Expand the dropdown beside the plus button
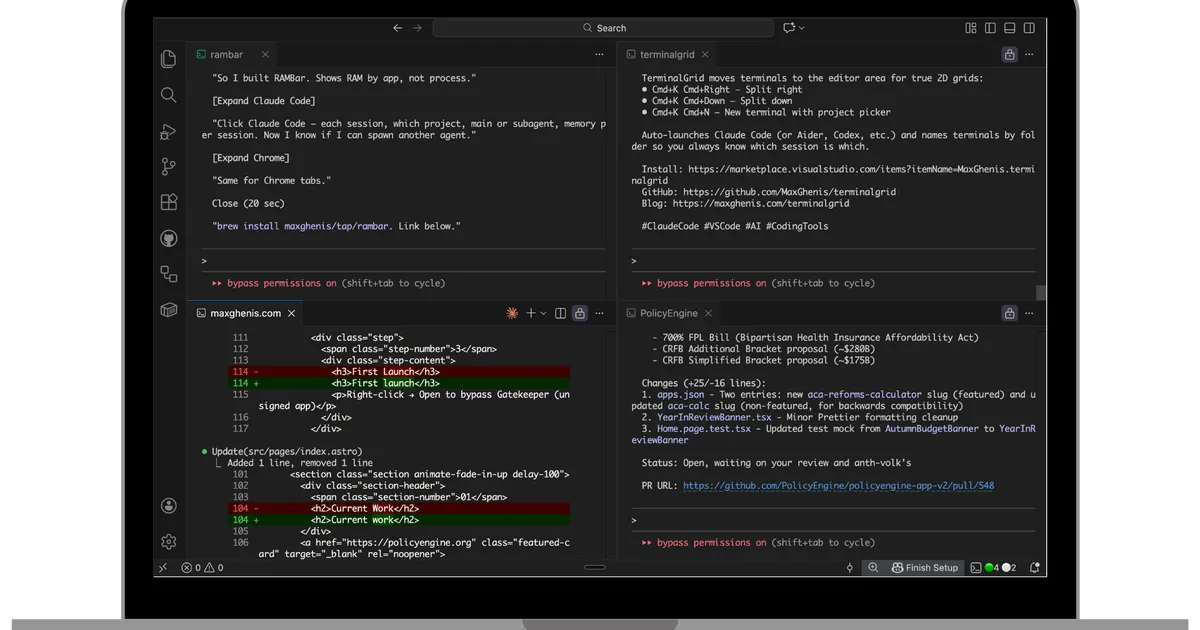 coord(543,313)
